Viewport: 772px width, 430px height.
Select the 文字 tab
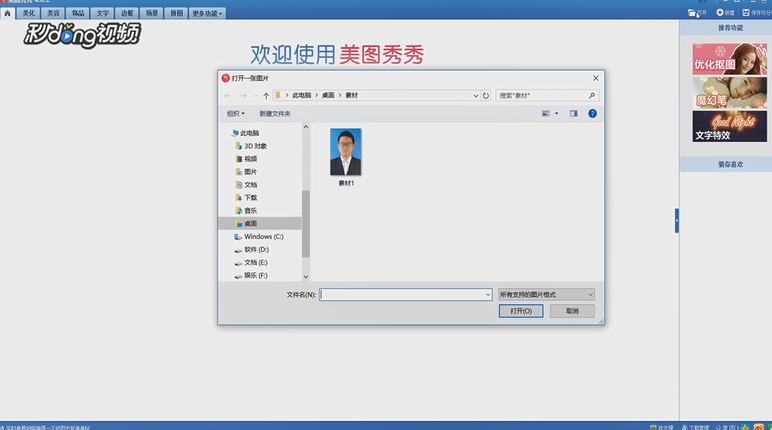(102, 13)
